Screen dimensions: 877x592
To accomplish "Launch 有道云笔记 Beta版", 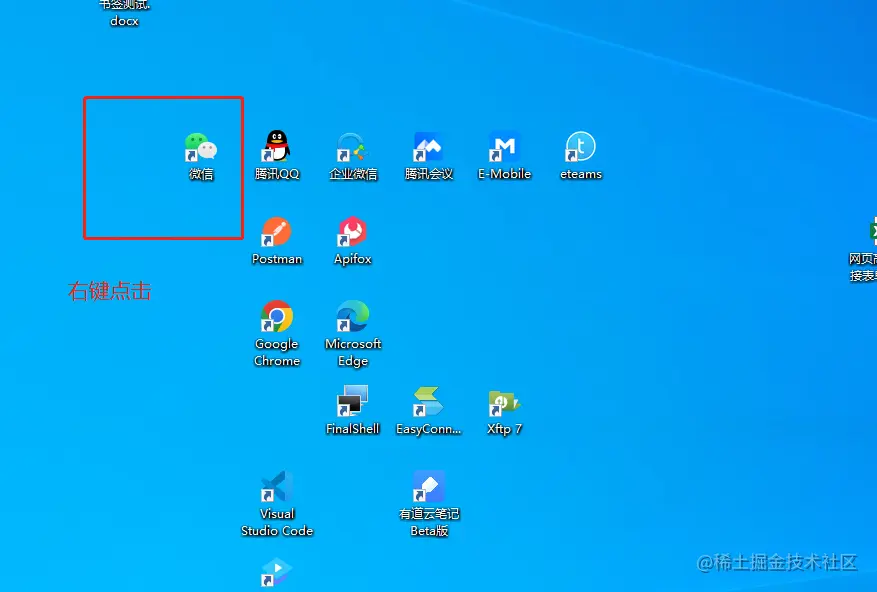I will (x=429, y=490).
